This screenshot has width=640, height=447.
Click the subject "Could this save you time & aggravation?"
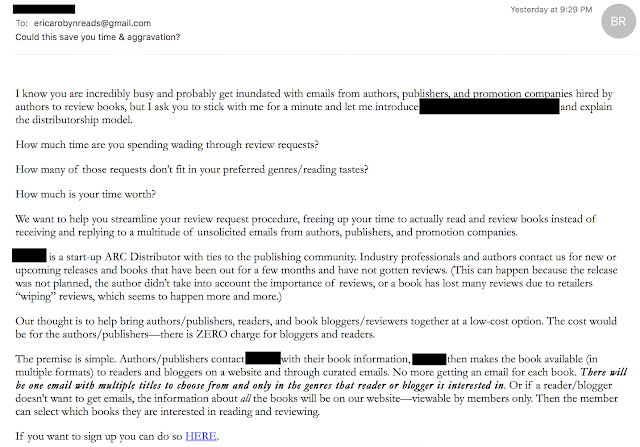(98, 37)
